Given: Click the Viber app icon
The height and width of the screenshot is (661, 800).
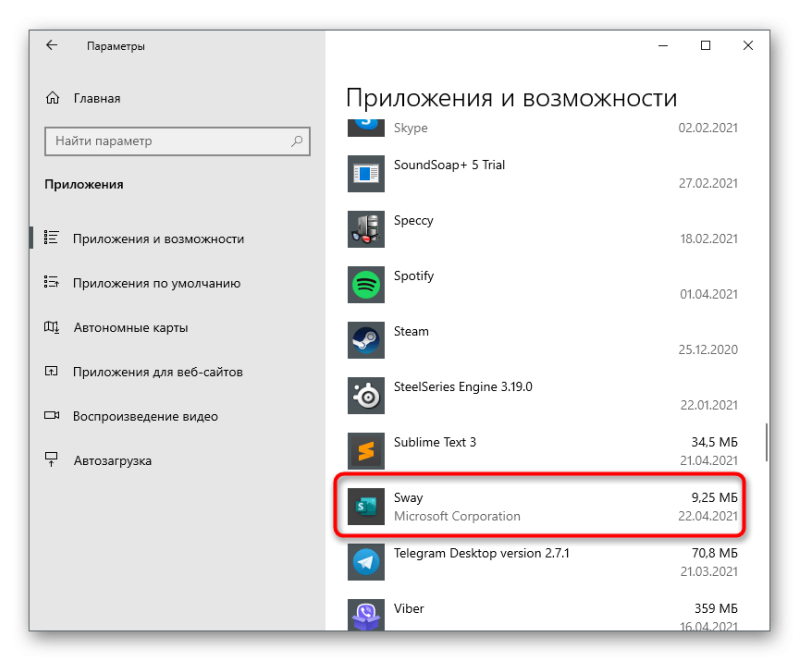Looking at the screenshot, I should point(366,615).
